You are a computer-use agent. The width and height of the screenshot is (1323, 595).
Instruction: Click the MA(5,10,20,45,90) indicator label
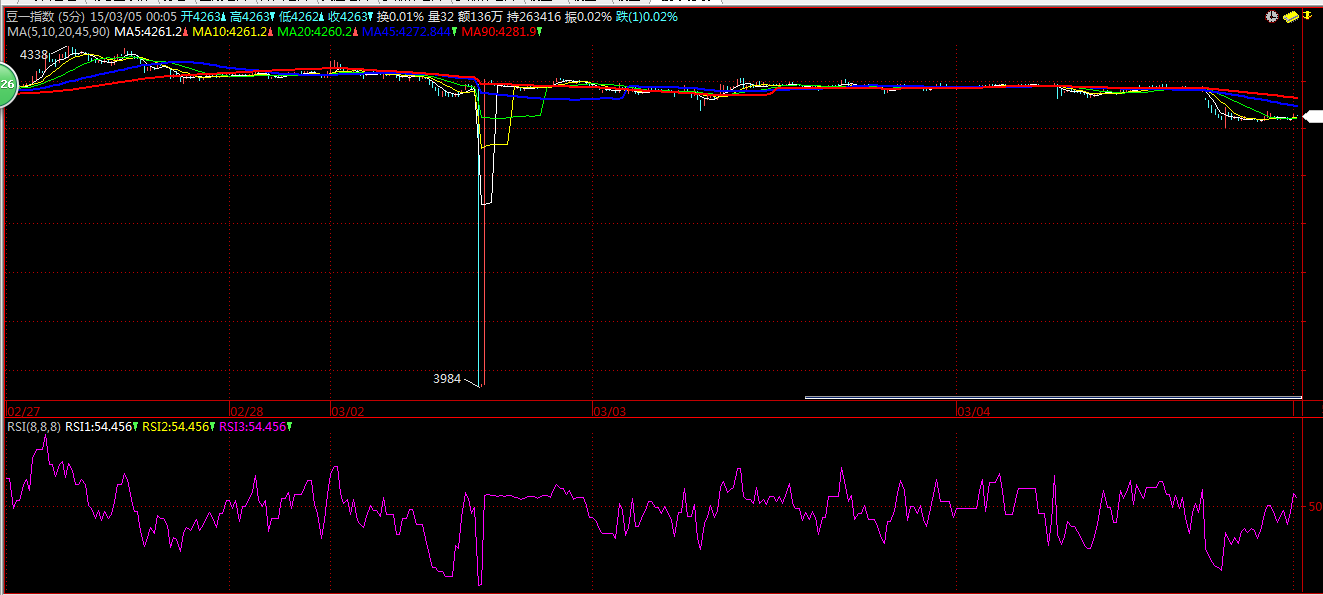tap(58, 32)
